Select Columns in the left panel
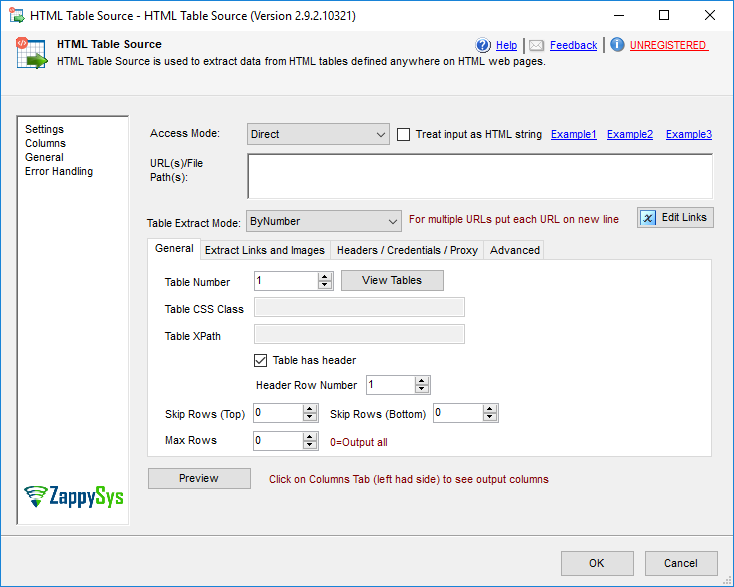 [45, 143]
